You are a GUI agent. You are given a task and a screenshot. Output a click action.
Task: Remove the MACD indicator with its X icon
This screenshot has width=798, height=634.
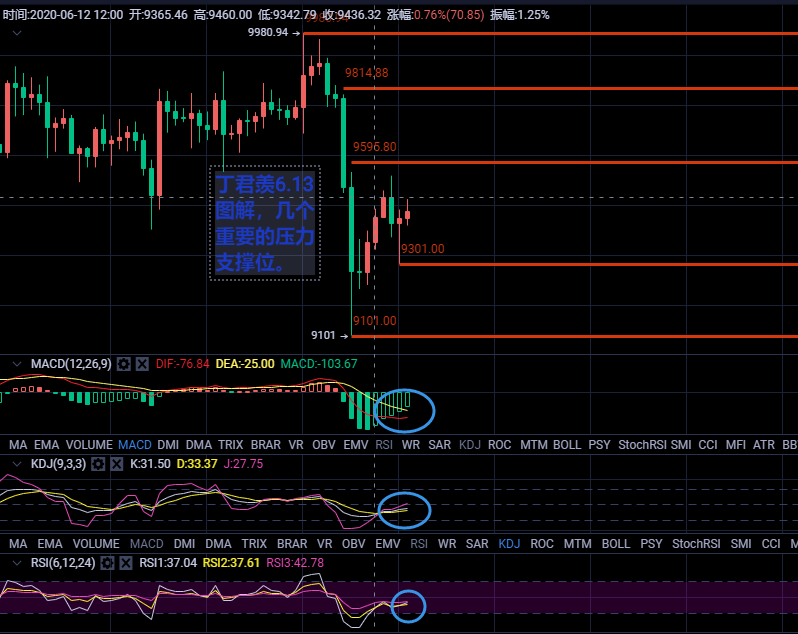pyautogui.click(x=142, y=364)
